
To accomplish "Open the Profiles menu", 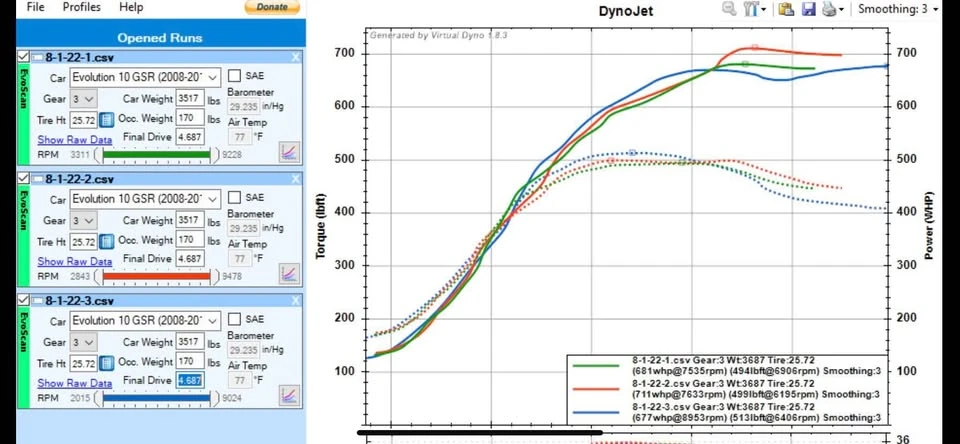I will pos(81,7).
